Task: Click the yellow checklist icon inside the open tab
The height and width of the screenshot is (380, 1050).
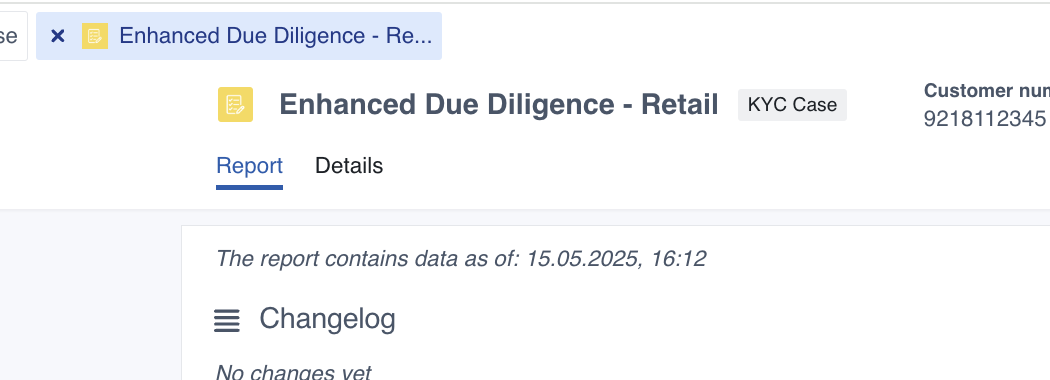Action: click(x=95, y=36)
